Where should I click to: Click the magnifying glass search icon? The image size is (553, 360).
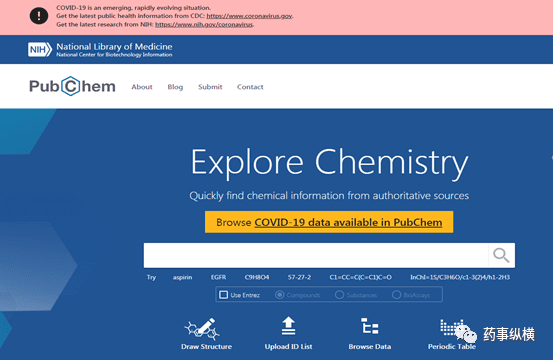coord(501,255)
